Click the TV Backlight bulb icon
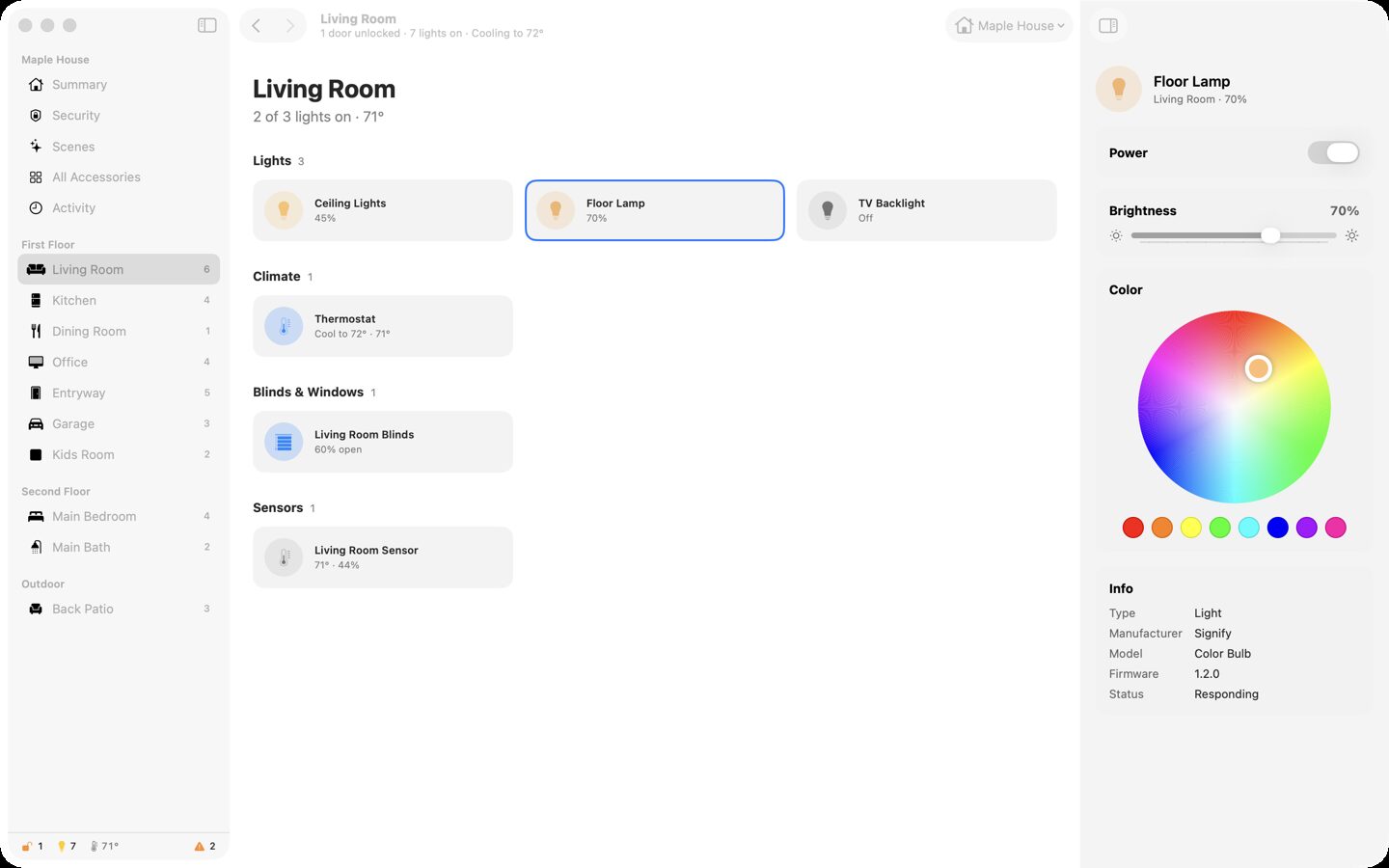The width and height of the screenshot is (1389, 868). 828,210
